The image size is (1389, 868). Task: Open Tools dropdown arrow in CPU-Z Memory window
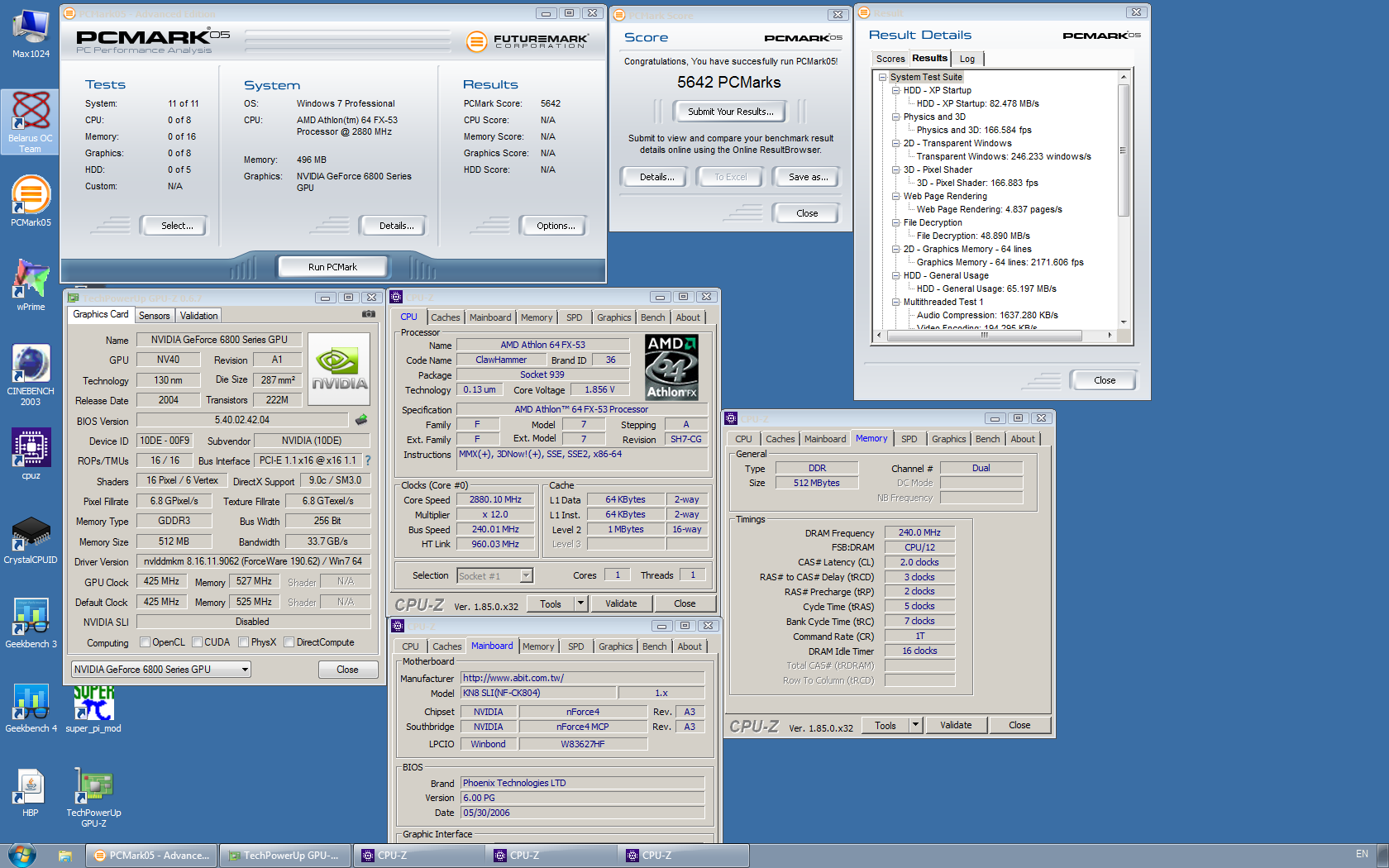point(915,725)
